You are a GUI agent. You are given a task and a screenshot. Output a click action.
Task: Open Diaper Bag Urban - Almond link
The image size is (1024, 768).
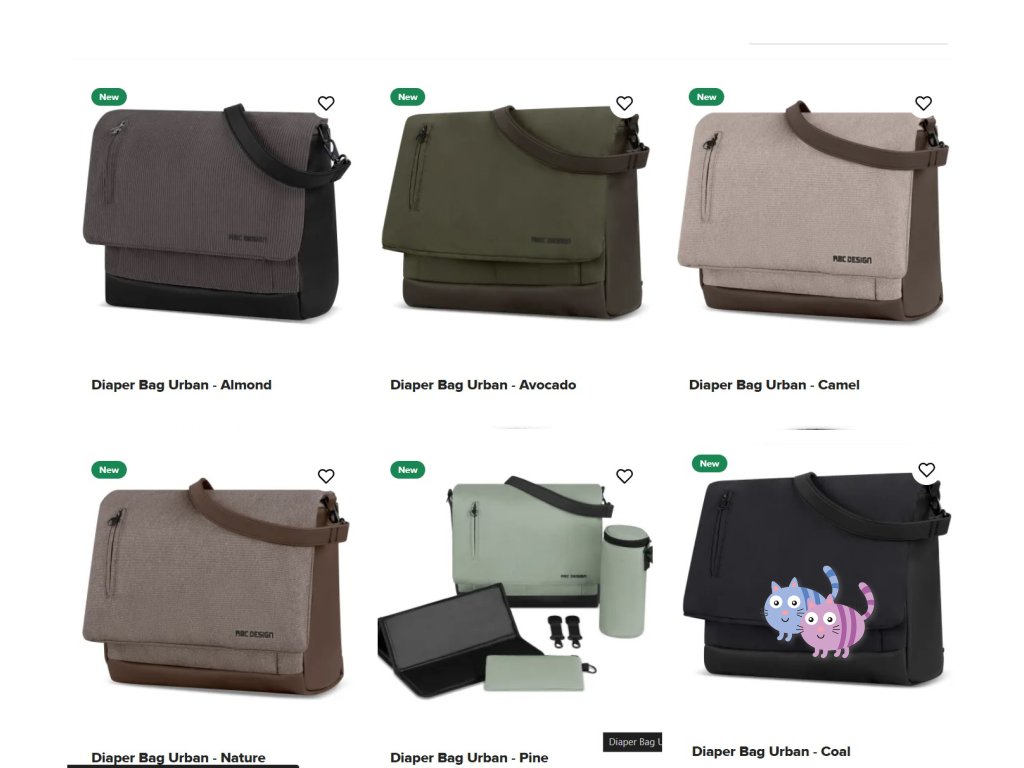pos(182,385)
